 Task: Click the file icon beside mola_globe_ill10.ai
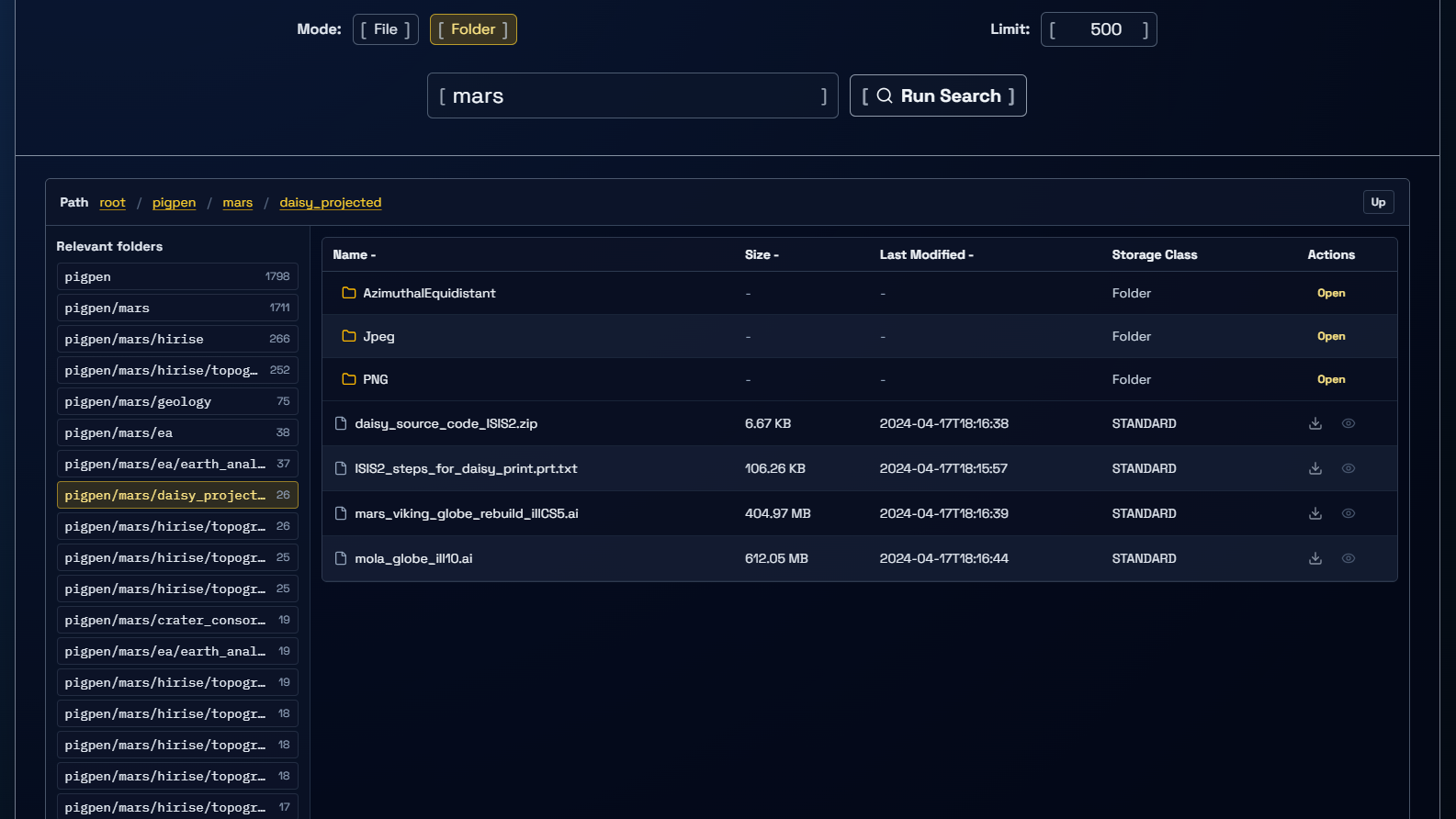341,558
